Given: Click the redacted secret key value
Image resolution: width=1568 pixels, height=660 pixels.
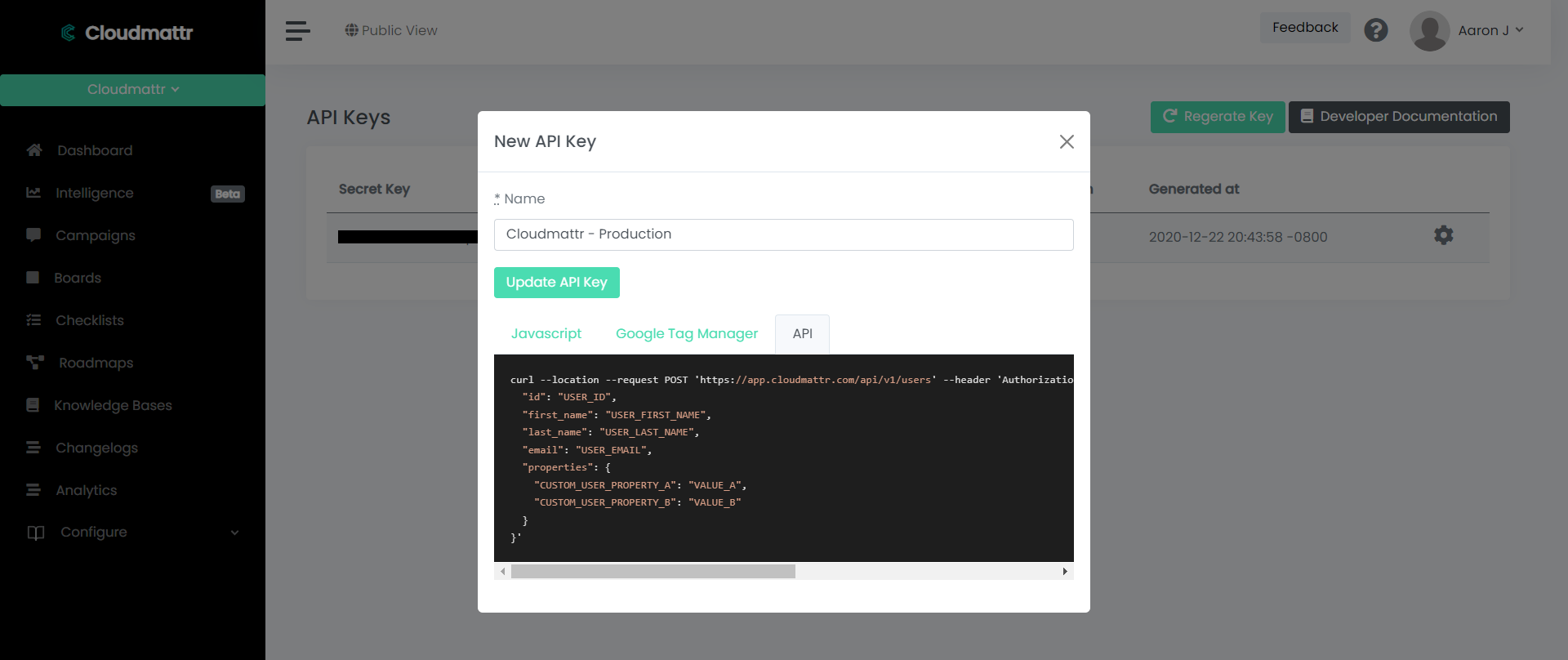Looking at the screenshot, I should point(408,237).
